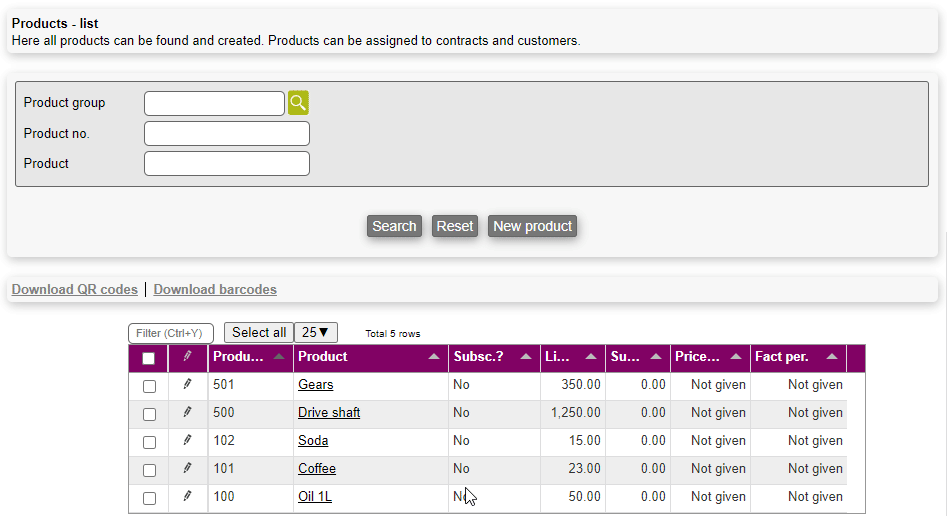This screenshot has height=517, width=947.
Task: Check the box for Gears row
Action: coord(149,386)
